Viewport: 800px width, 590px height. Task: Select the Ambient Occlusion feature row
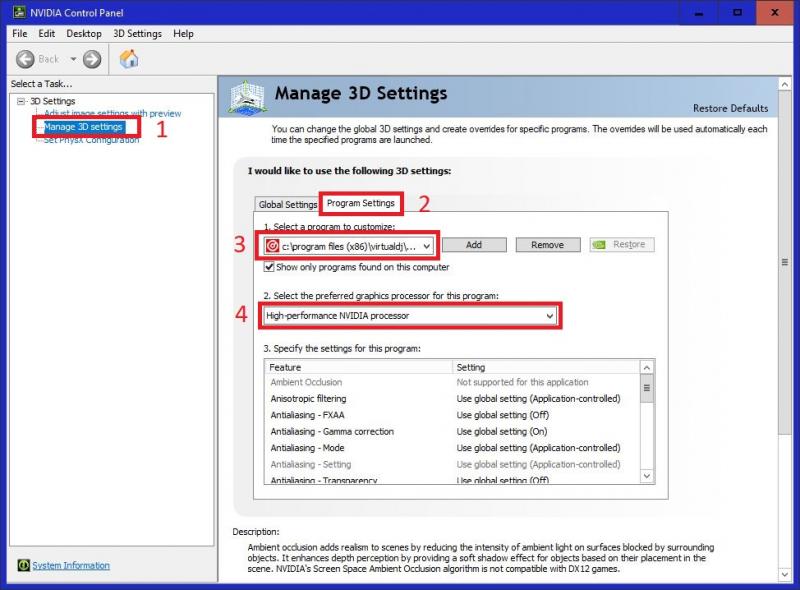coord(452,382)
